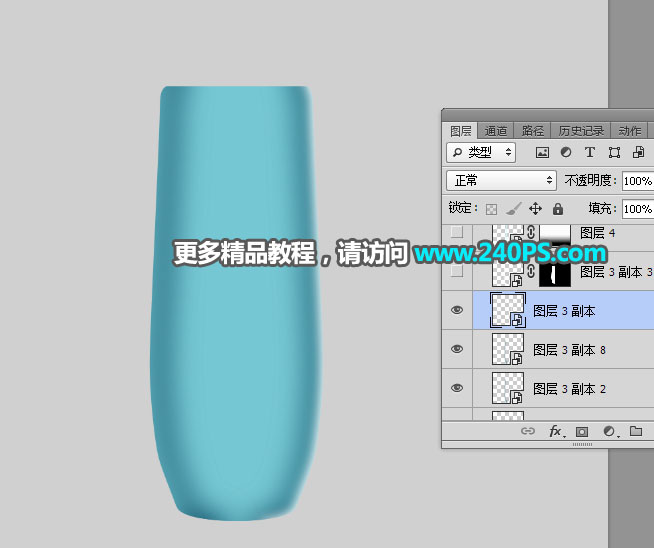Toggle lock position move icon

pos(536,208)
